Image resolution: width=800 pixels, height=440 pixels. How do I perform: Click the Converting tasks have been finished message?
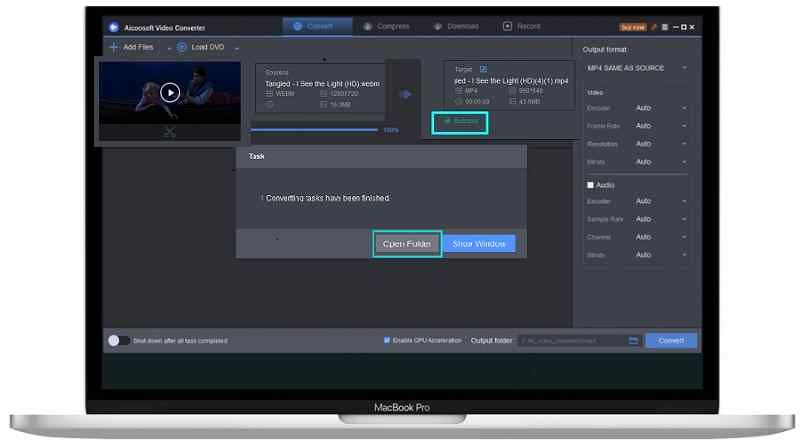point(327,198)
